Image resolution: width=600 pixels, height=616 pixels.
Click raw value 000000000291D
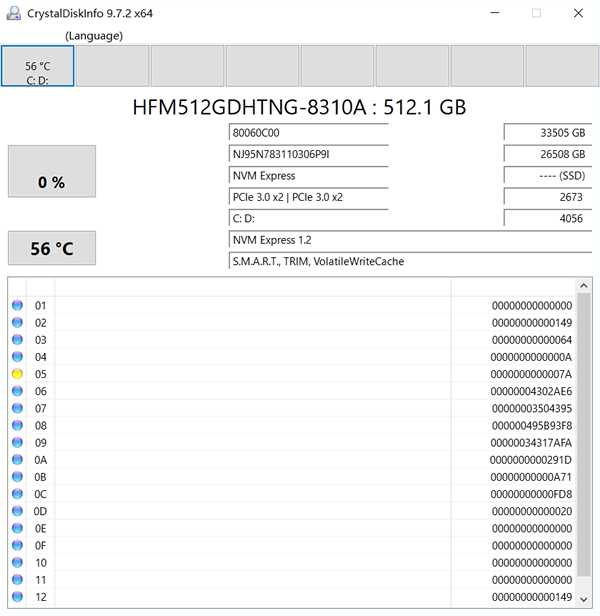coord(531,460)
